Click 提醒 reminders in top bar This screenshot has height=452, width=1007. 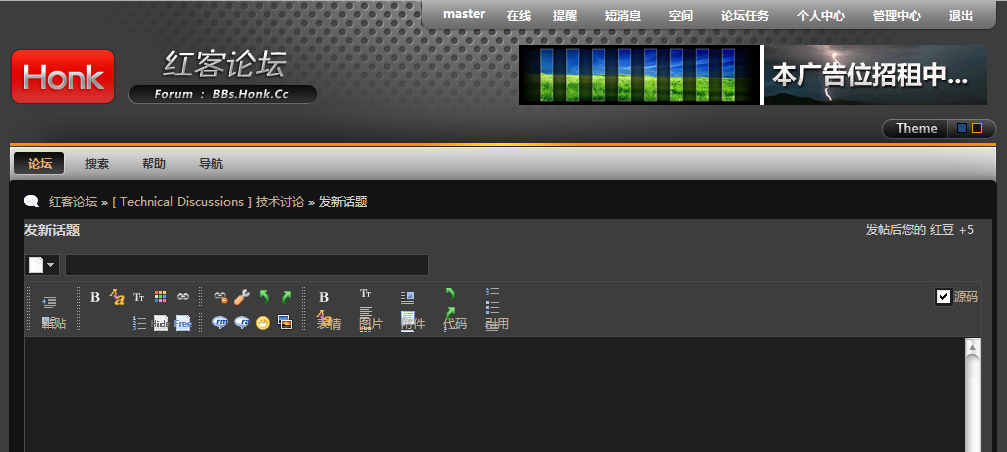tap(565, 16)
